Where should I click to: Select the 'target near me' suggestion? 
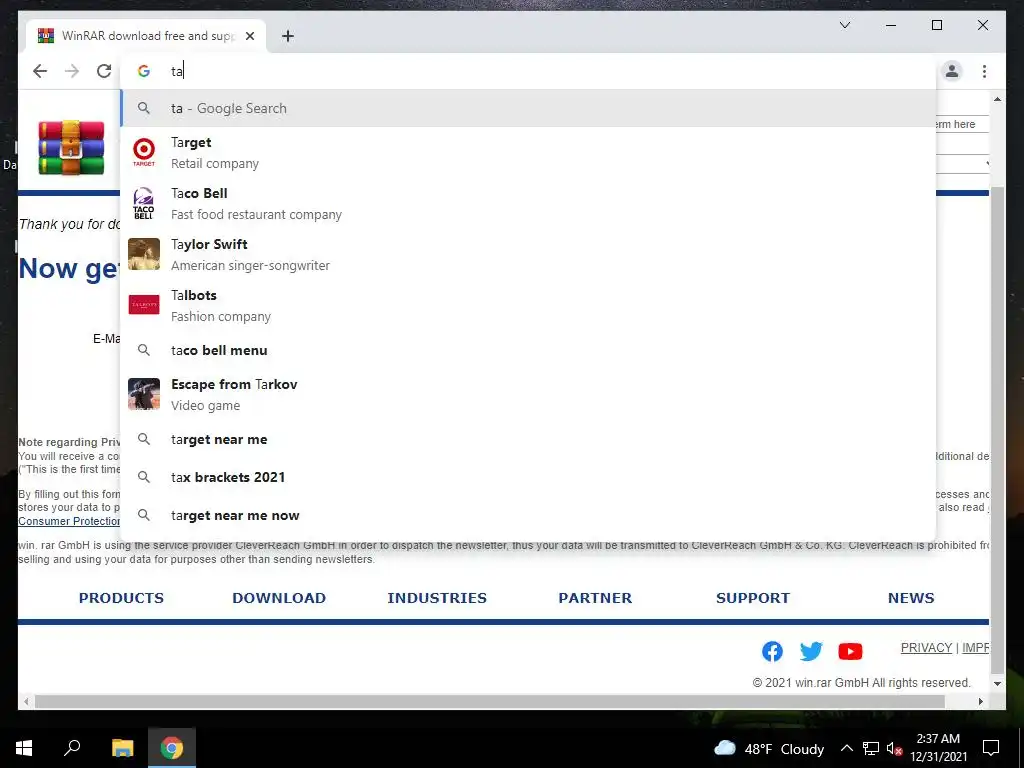pos(528,440)
